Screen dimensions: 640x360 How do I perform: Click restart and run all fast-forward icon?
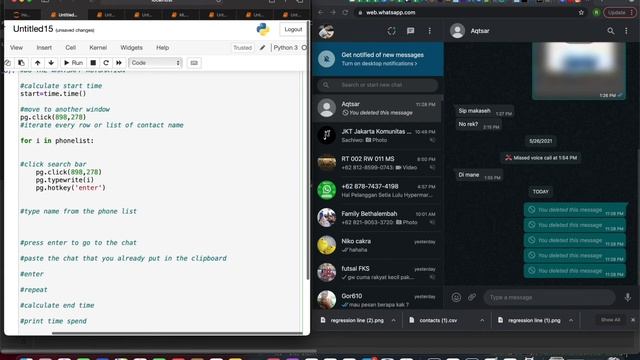pyautogui.click(x=119, y=63)
